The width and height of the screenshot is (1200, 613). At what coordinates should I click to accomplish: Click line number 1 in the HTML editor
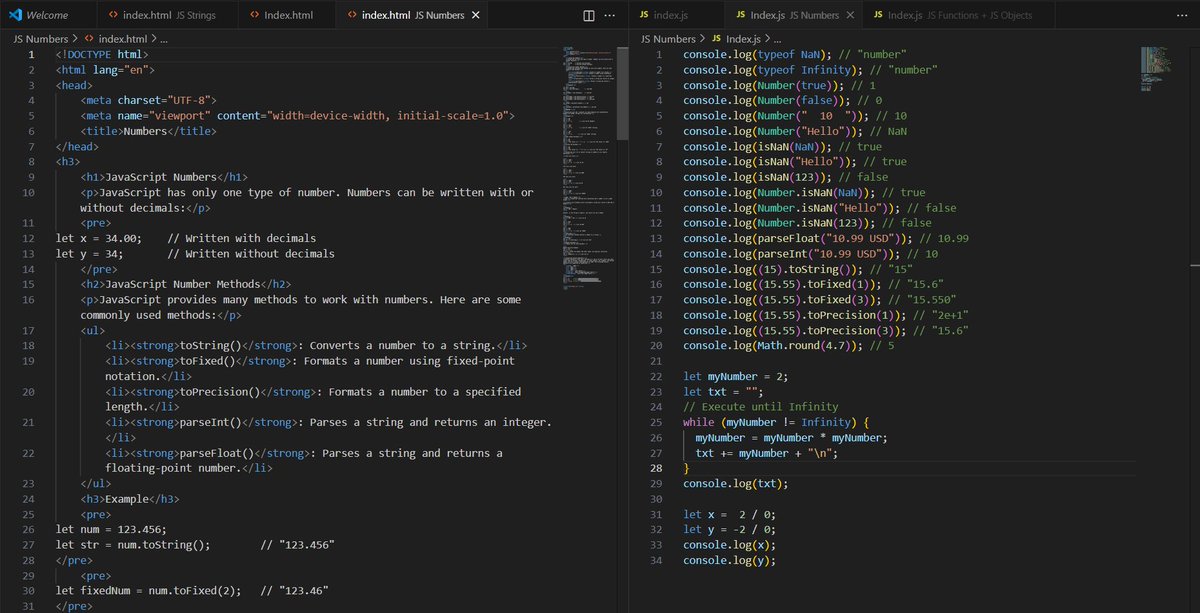(x=31, y=54)
